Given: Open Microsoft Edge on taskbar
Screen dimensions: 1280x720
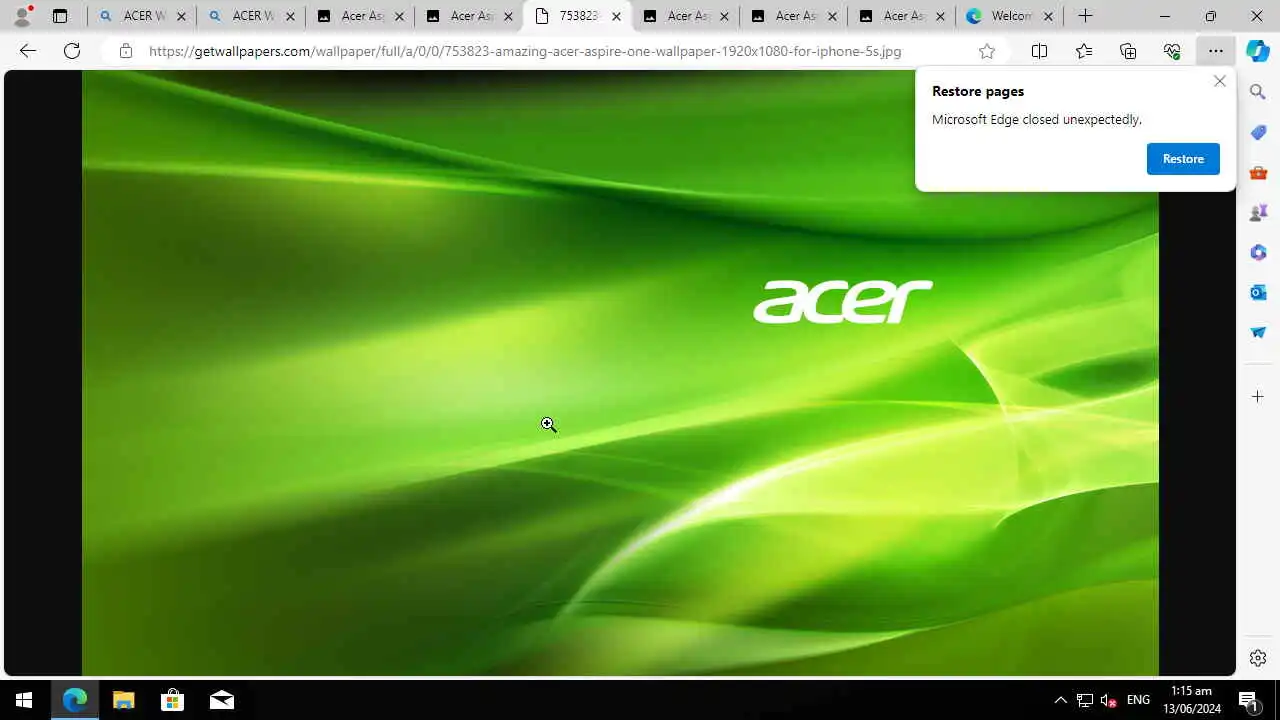Looking at the screenshot, I should pyautogui.click(x=75, y=700).
